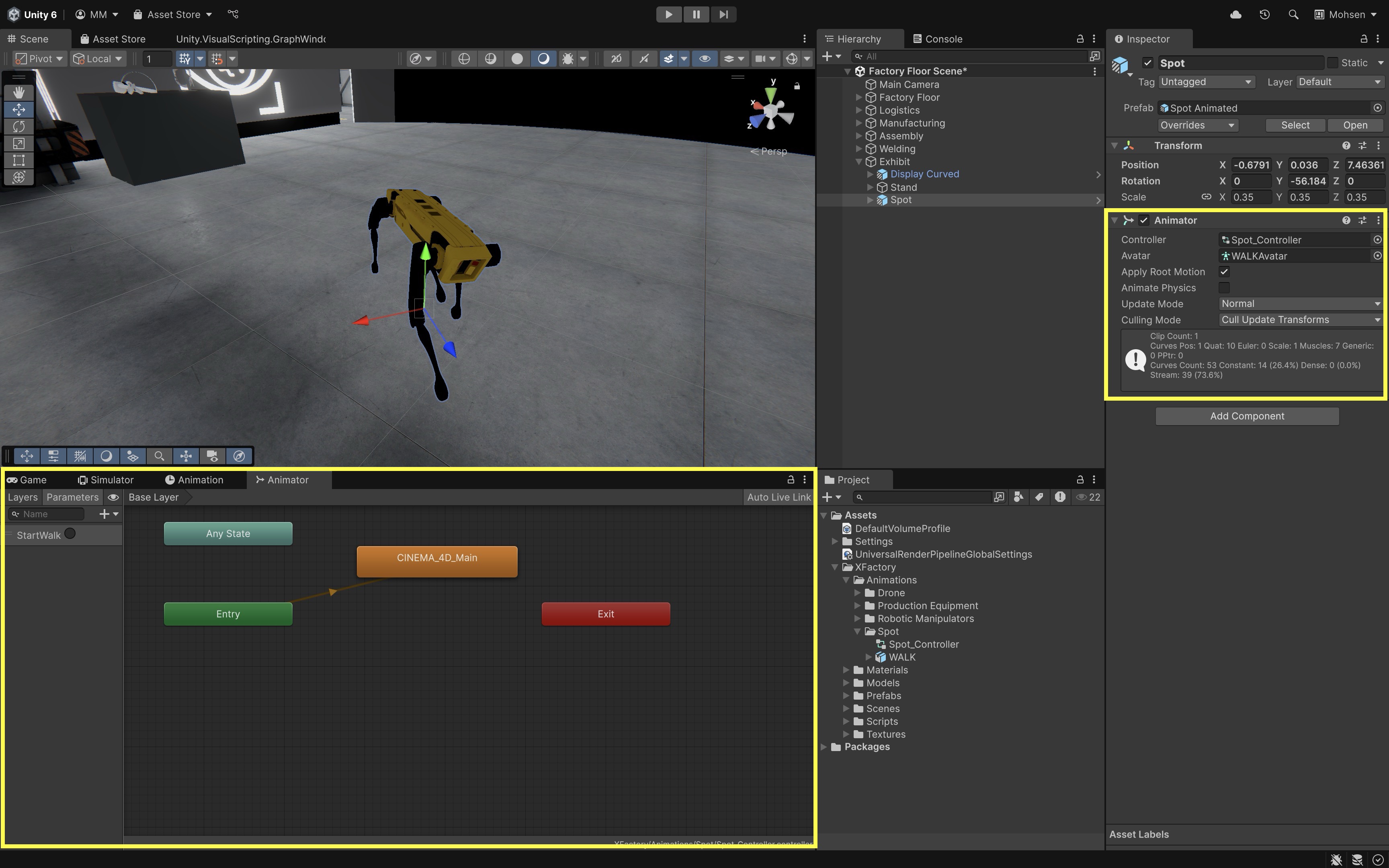Click the global search magnifier icon

coord(1293,14)
